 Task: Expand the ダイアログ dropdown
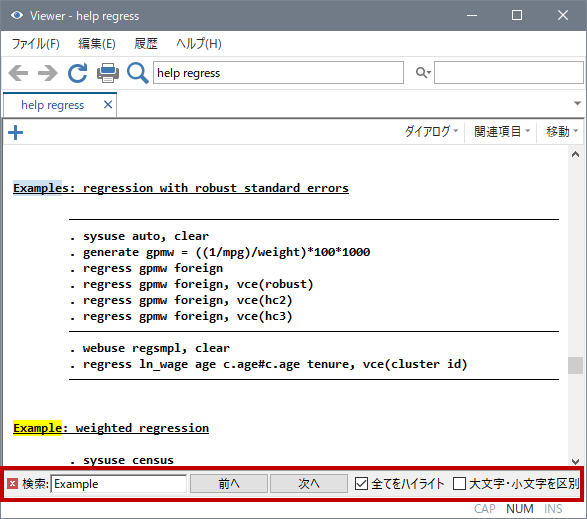(x=431, y=131)
